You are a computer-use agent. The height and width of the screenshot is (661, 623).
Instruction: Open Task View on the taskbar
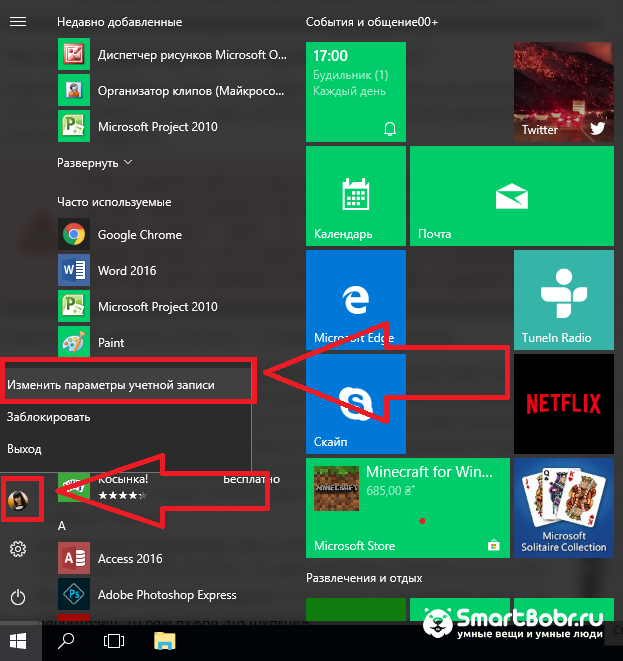tap(114, 641)
